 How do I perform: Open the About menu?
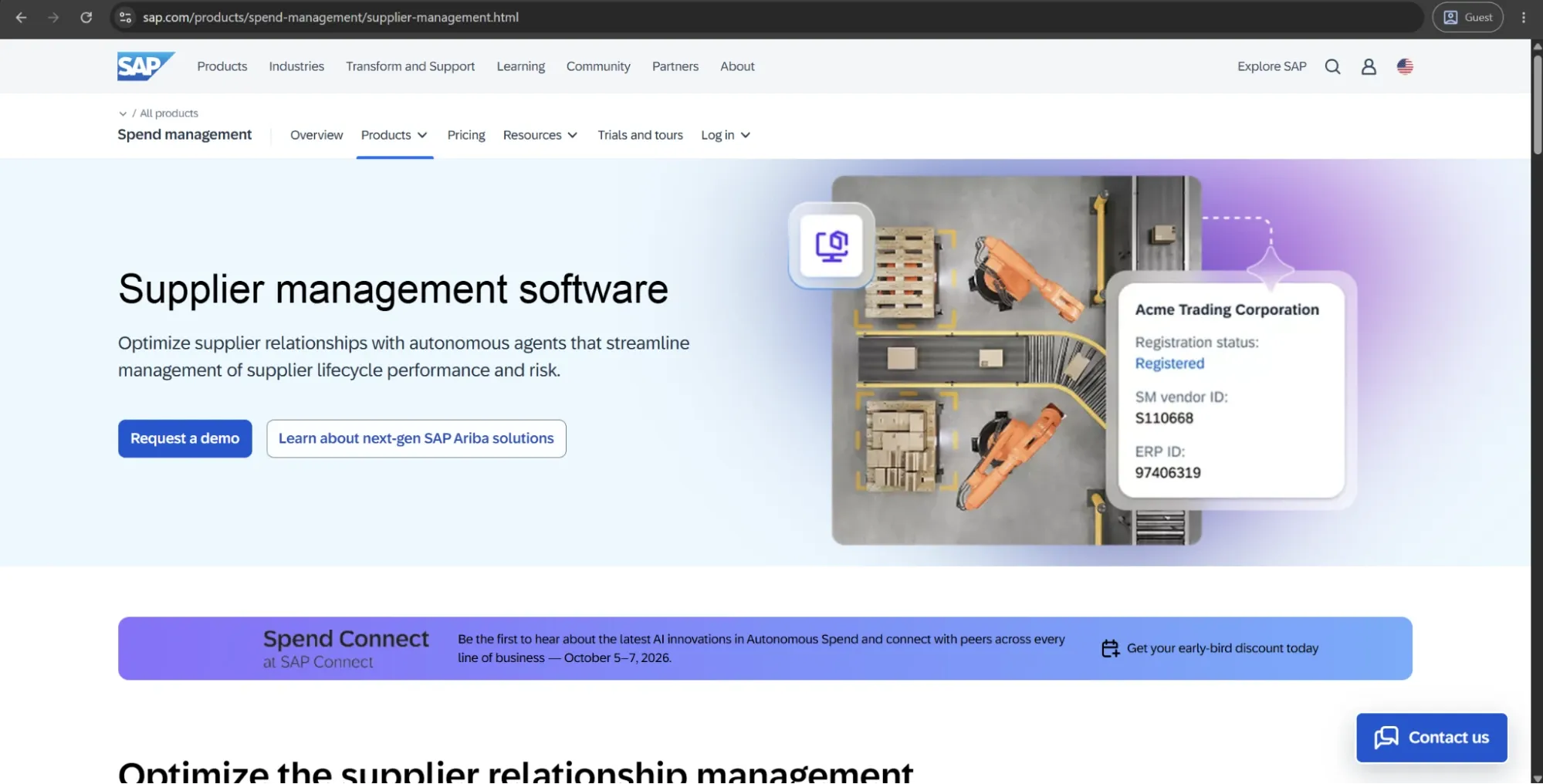pos(737,66)
